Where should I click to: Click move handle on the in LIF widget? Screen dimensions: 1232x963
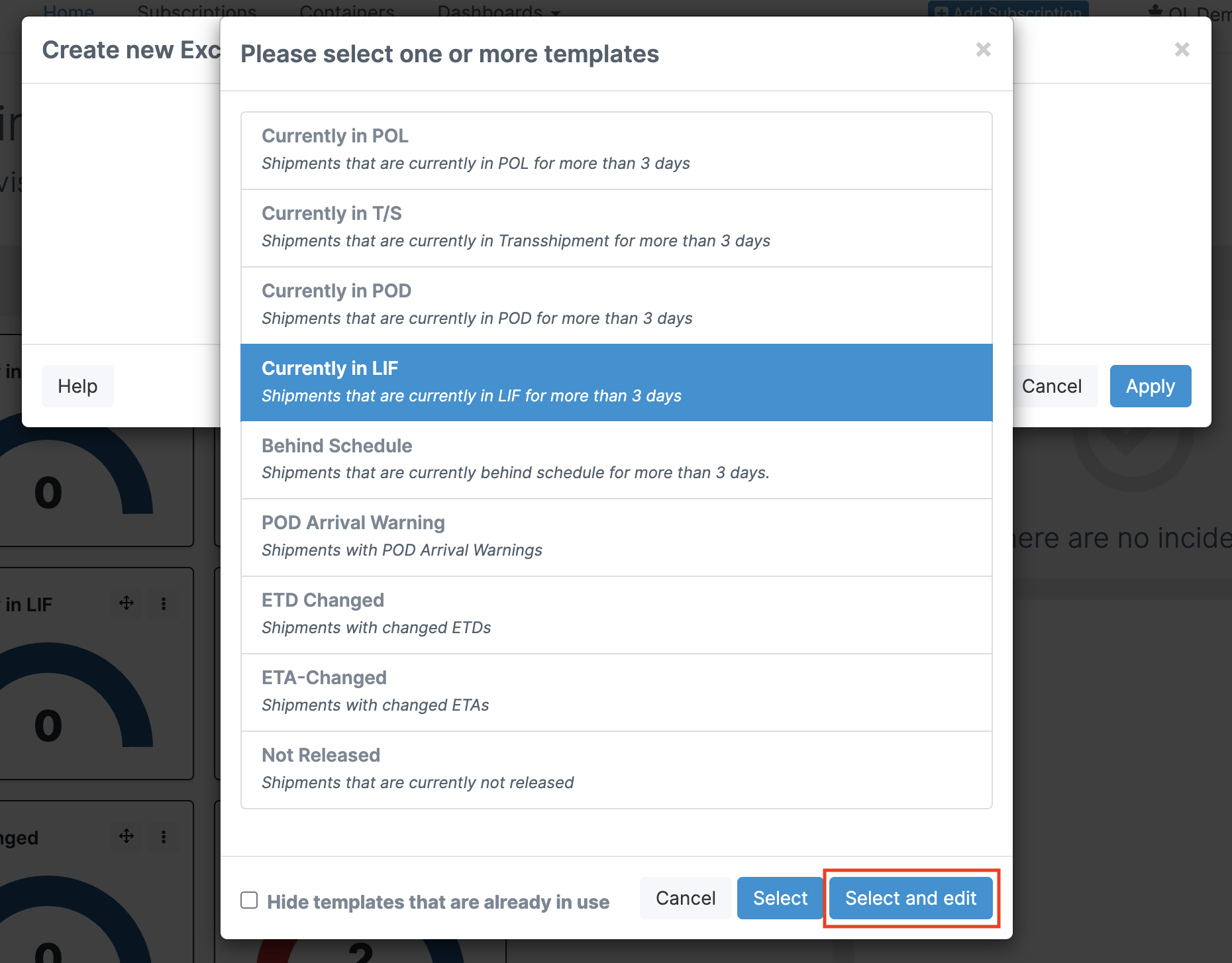[127, 603]
